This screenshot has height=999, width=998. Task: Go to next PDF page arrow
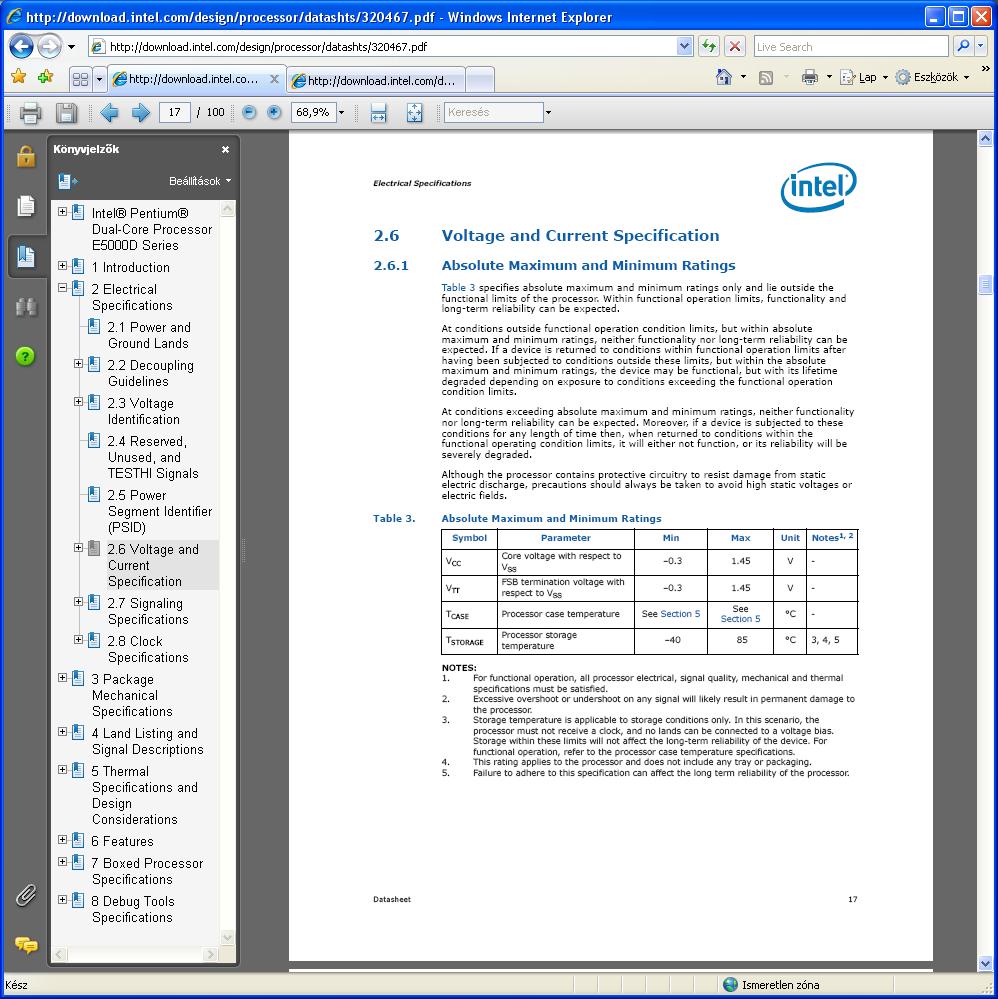(140, 113)
